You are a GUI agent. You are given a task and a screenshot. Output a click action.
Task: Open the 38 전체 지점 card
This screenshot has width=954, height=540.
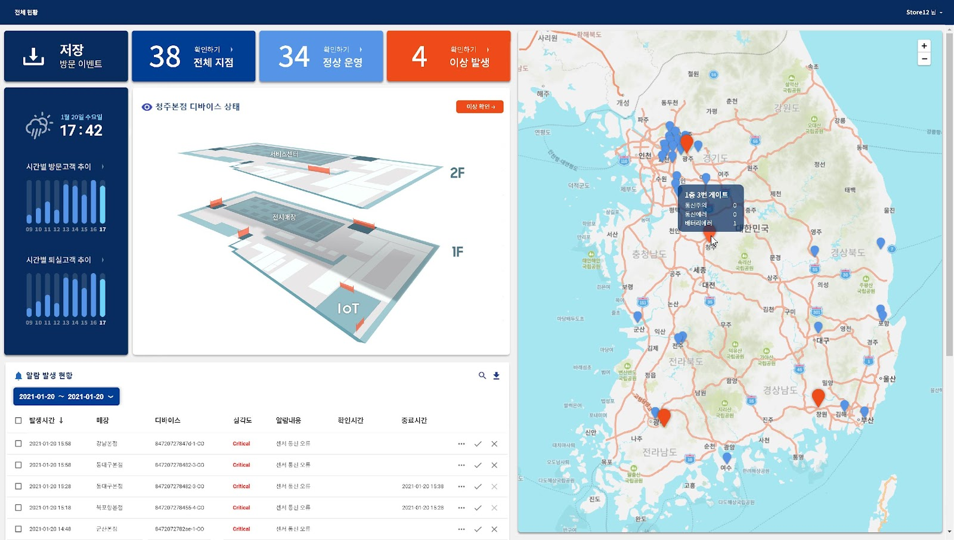pos(193,56)
